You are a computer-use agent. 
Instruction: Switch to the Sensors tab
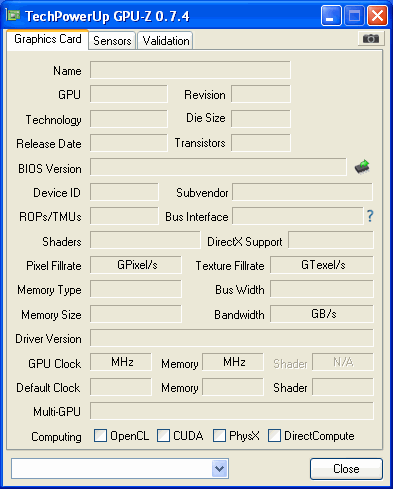(x=112, y=41)
